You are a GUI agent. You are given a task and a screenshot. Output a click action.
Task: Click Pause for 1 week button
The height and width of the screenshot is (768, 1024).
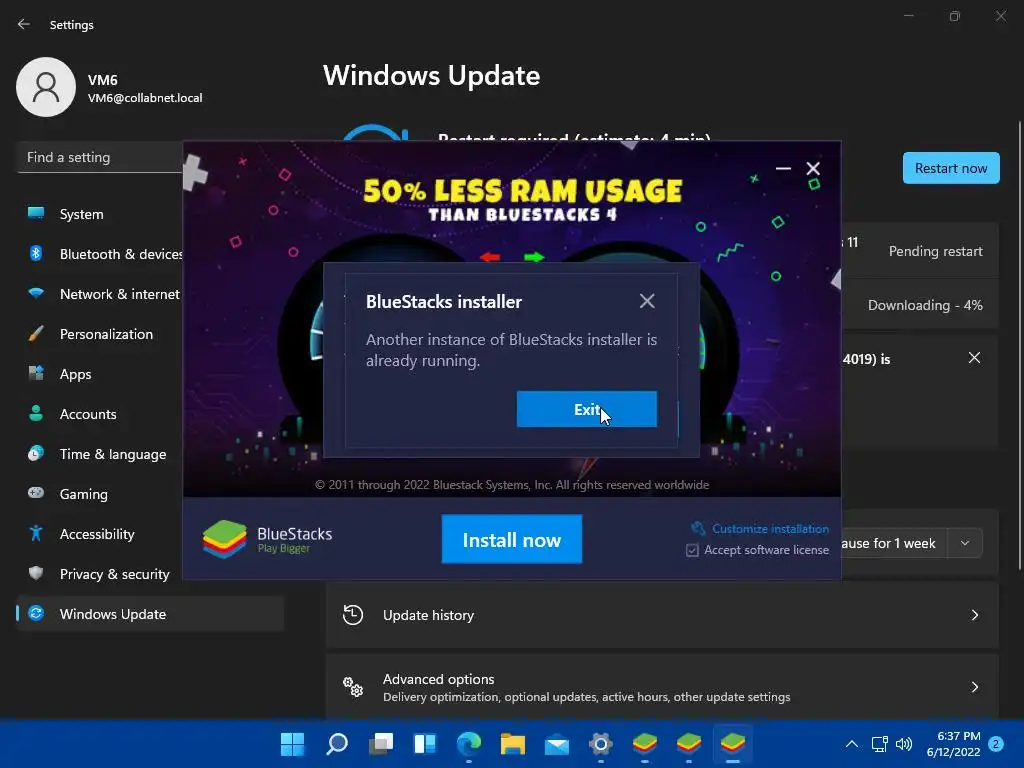tap(894, 543)
